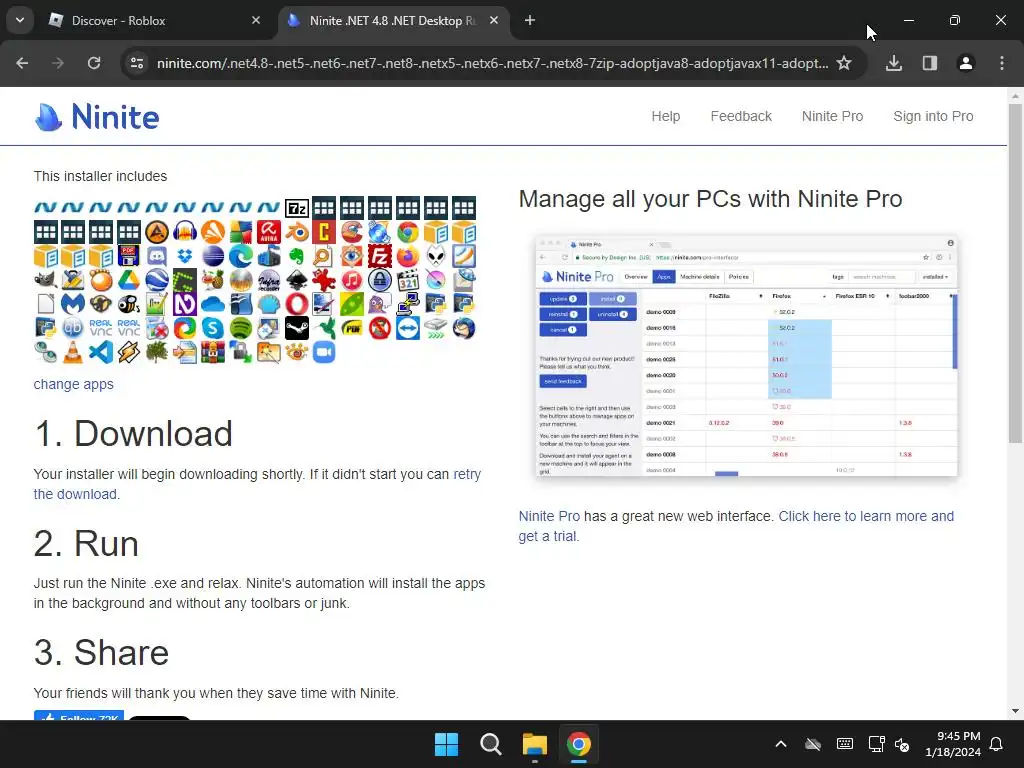Click the VLC traffic cone icon
This screenshot has height=768, width=1024.
pyautogui.click(x=72, y=352)
